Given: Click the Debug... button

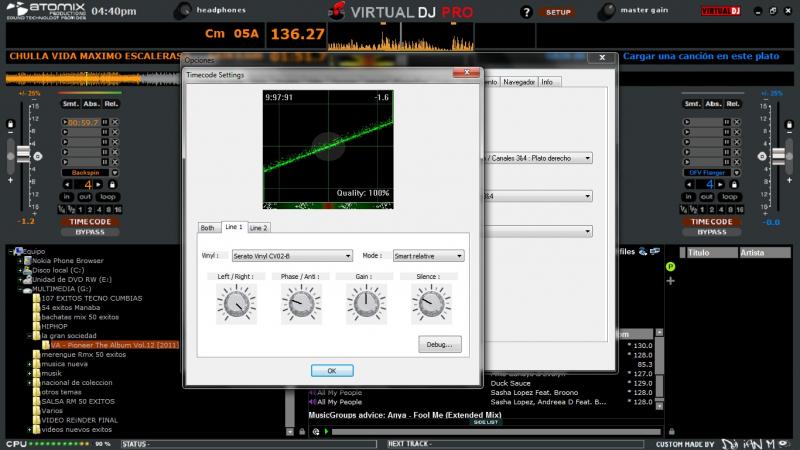Looking at the screenshot, I should [x=440, y=344].
